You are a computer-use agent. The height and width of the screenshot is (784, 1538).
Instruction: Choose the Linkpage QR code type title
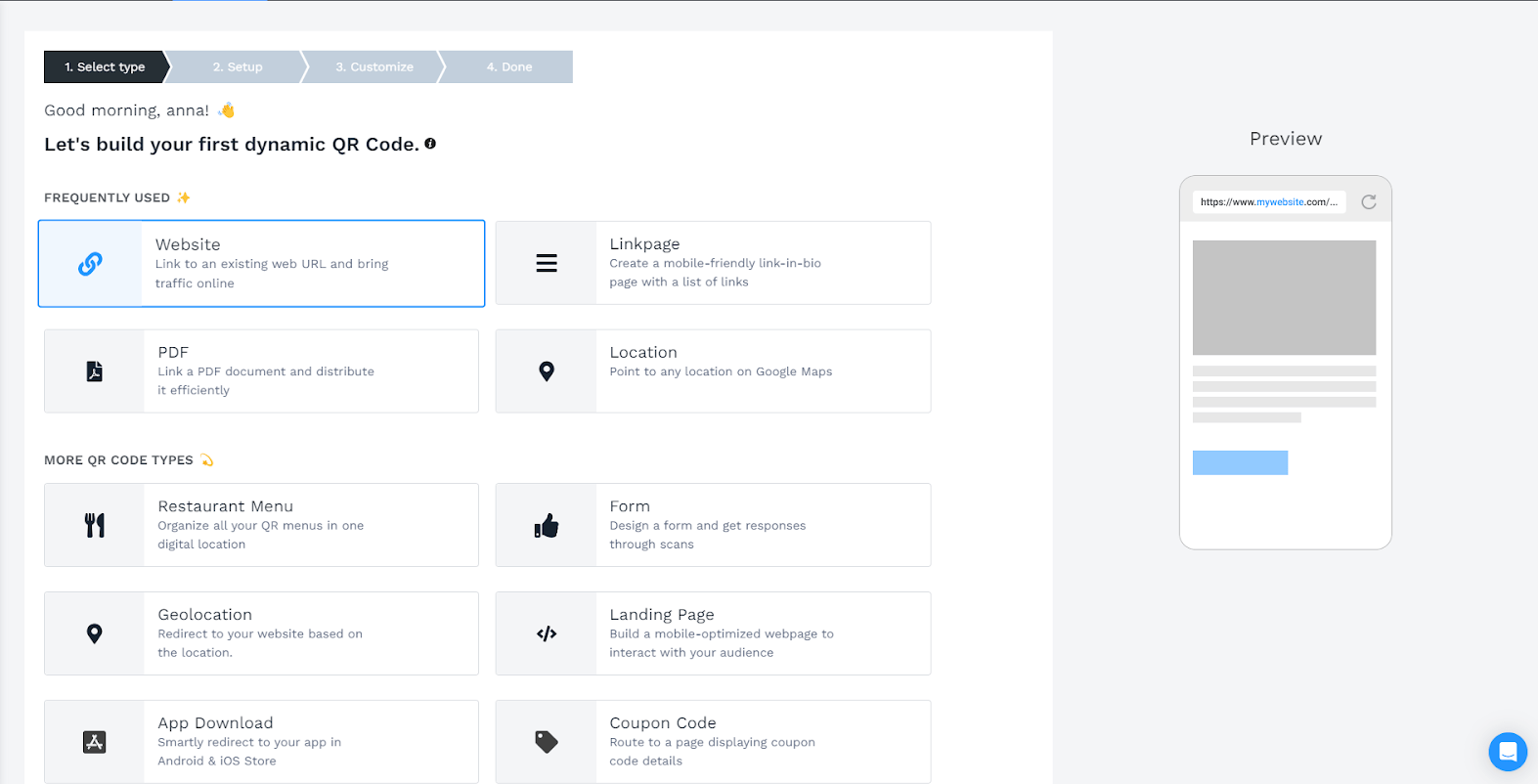644,244
